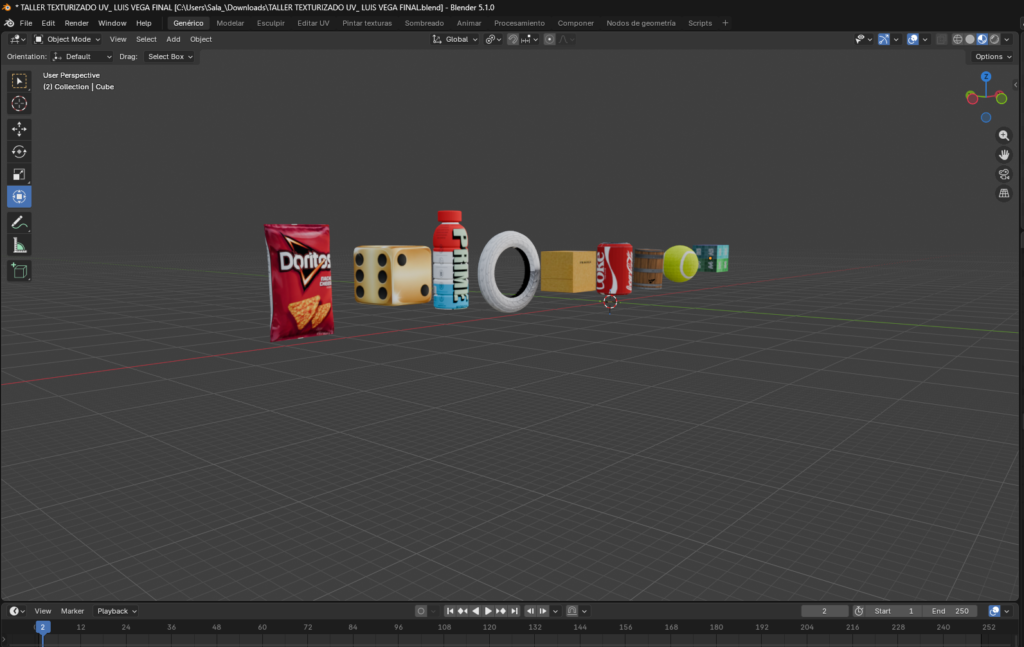This screenshot has width=1024, height=647.
Task: Click the End frame field
Action: [x=951, y=611]
